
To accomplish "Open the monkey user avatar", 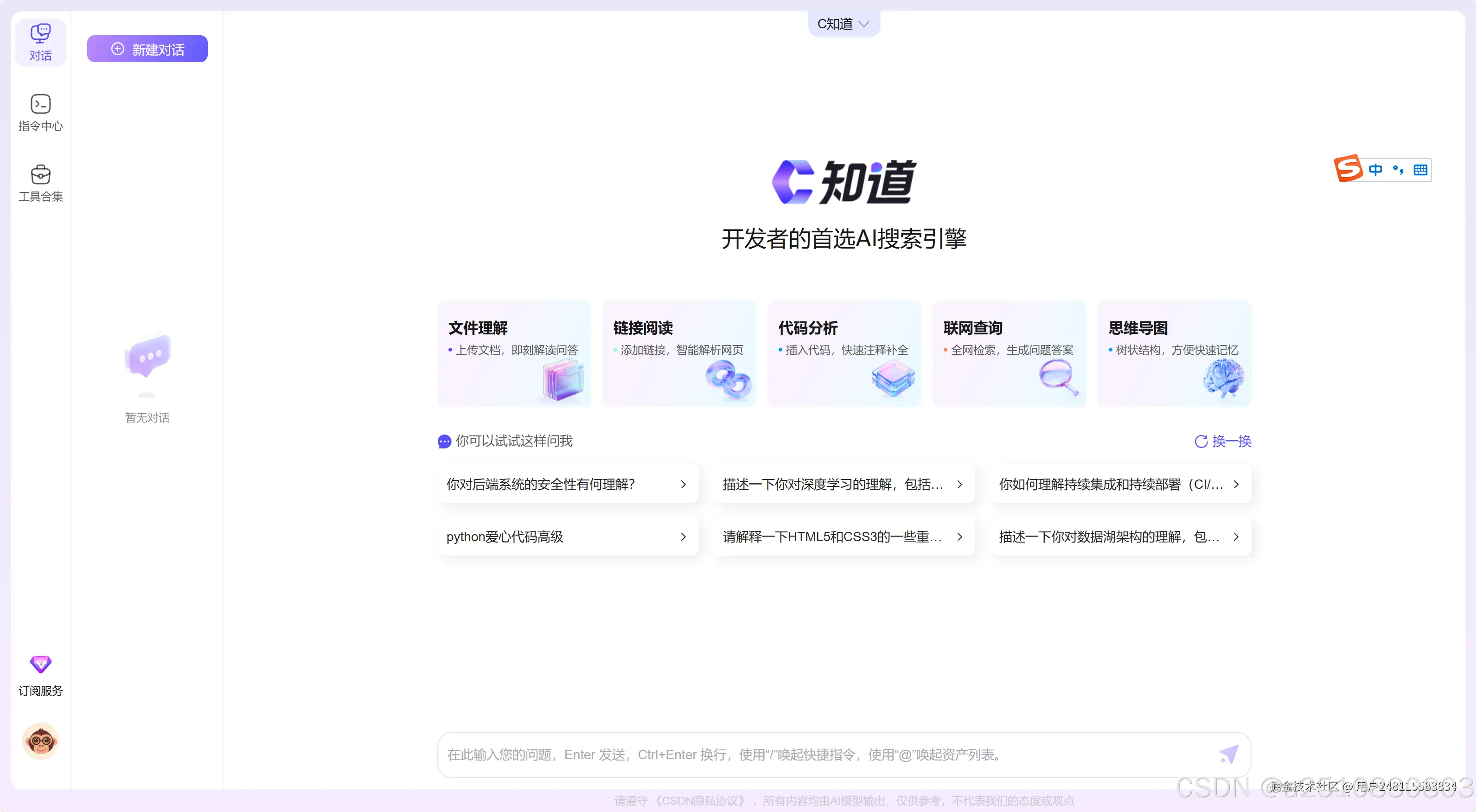I will [40, 741].
